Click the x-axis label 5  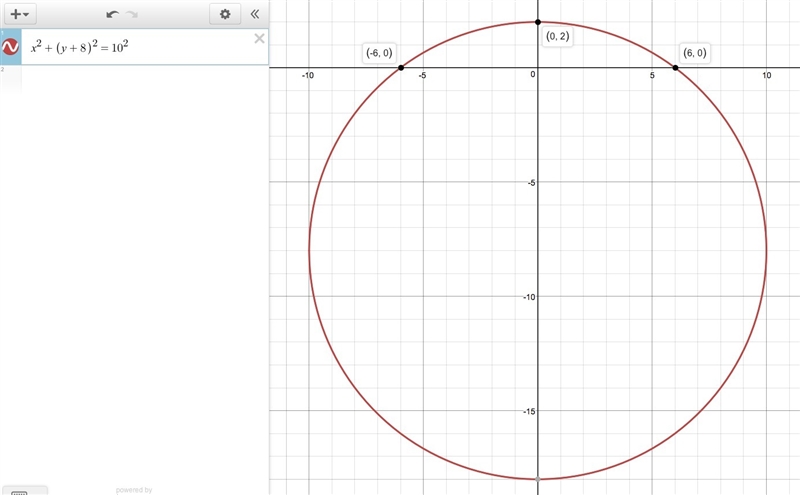(652, 76)
